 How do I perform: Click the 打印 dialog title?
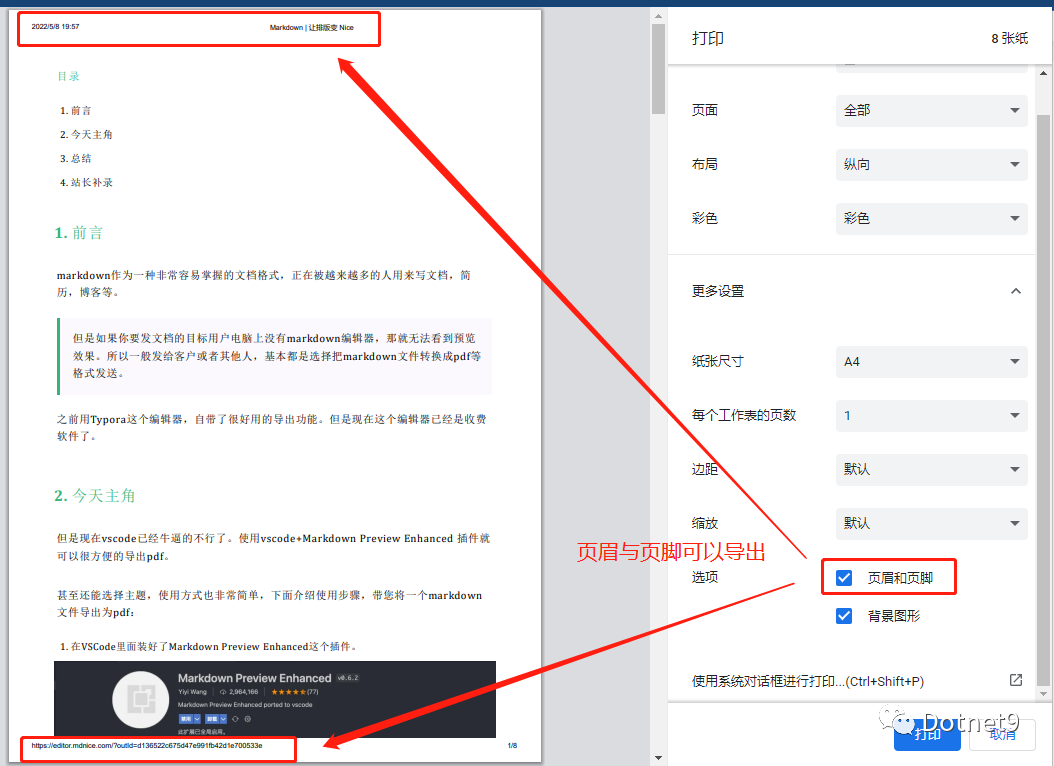click(x=708, y=38)
